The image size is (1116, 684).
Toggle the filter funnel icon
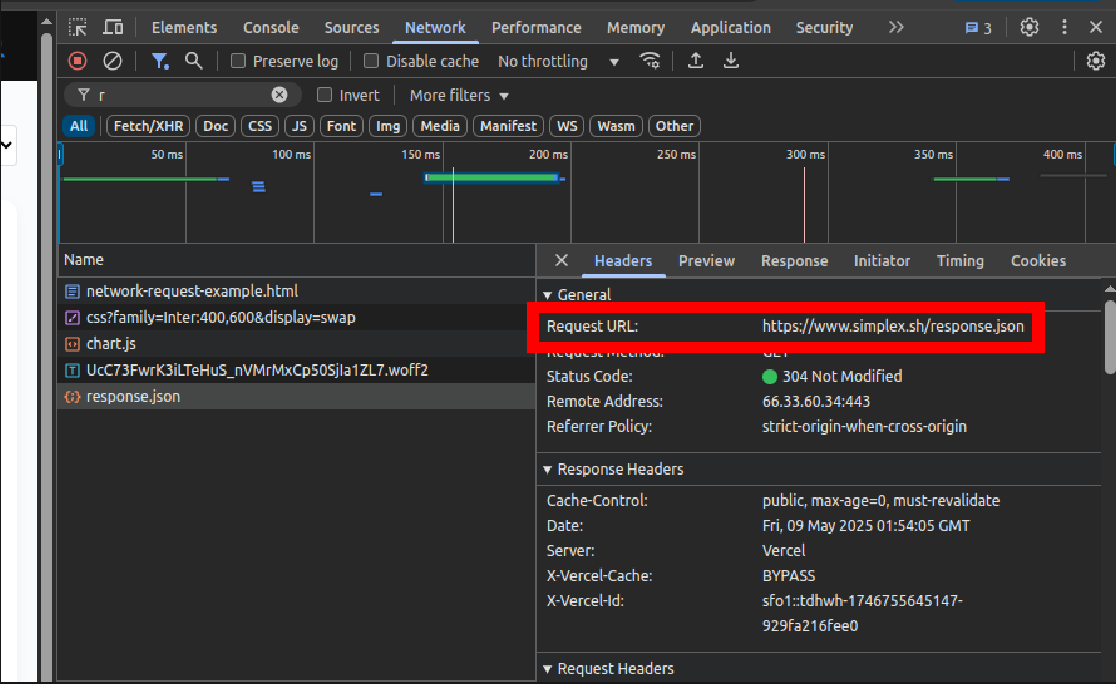click(159, 61)
